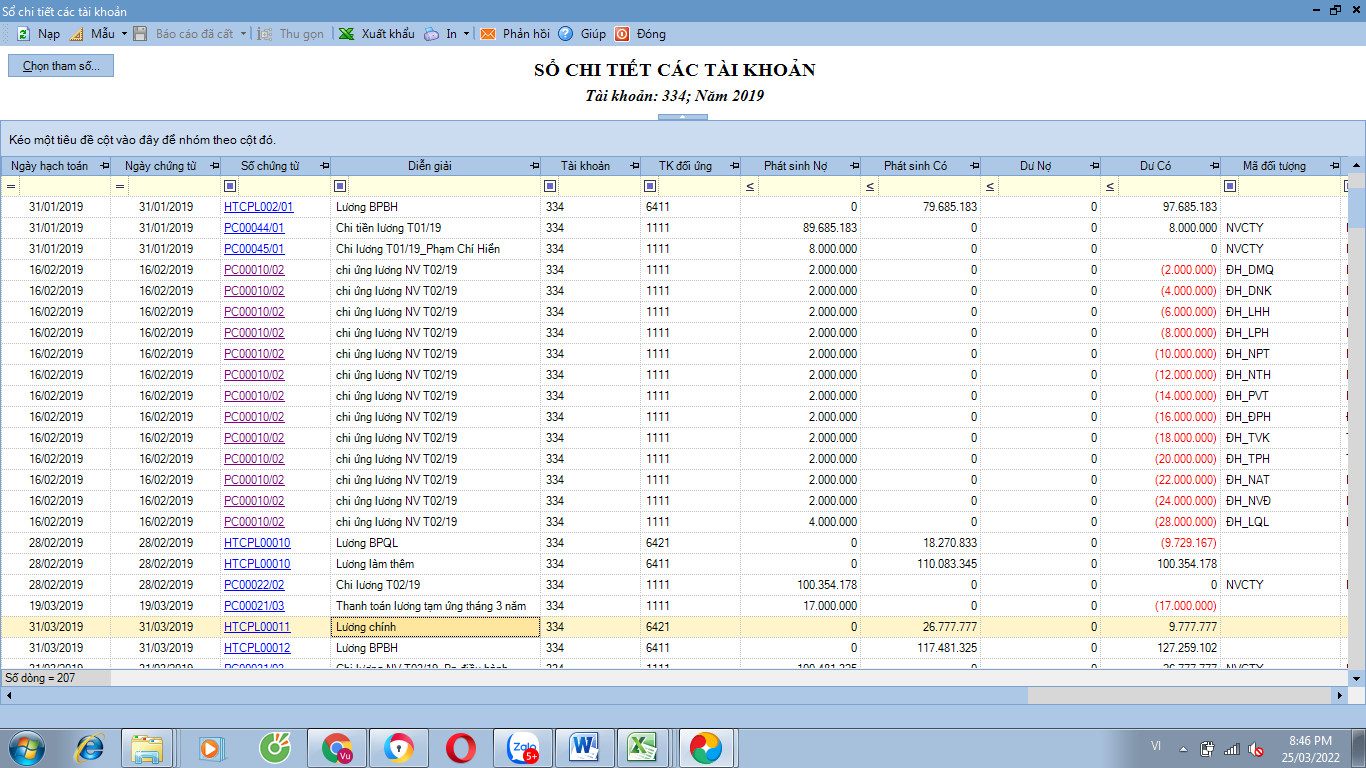Image resolution: width=1366 pixels, height=768 pixels.
Task: Select the cell Lương làm thêm
Action: pos(435,564)
